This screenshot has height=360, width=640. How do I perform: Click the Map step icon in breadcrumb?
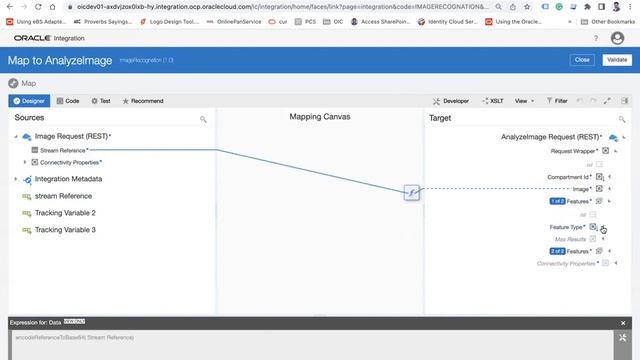(13, 83)
